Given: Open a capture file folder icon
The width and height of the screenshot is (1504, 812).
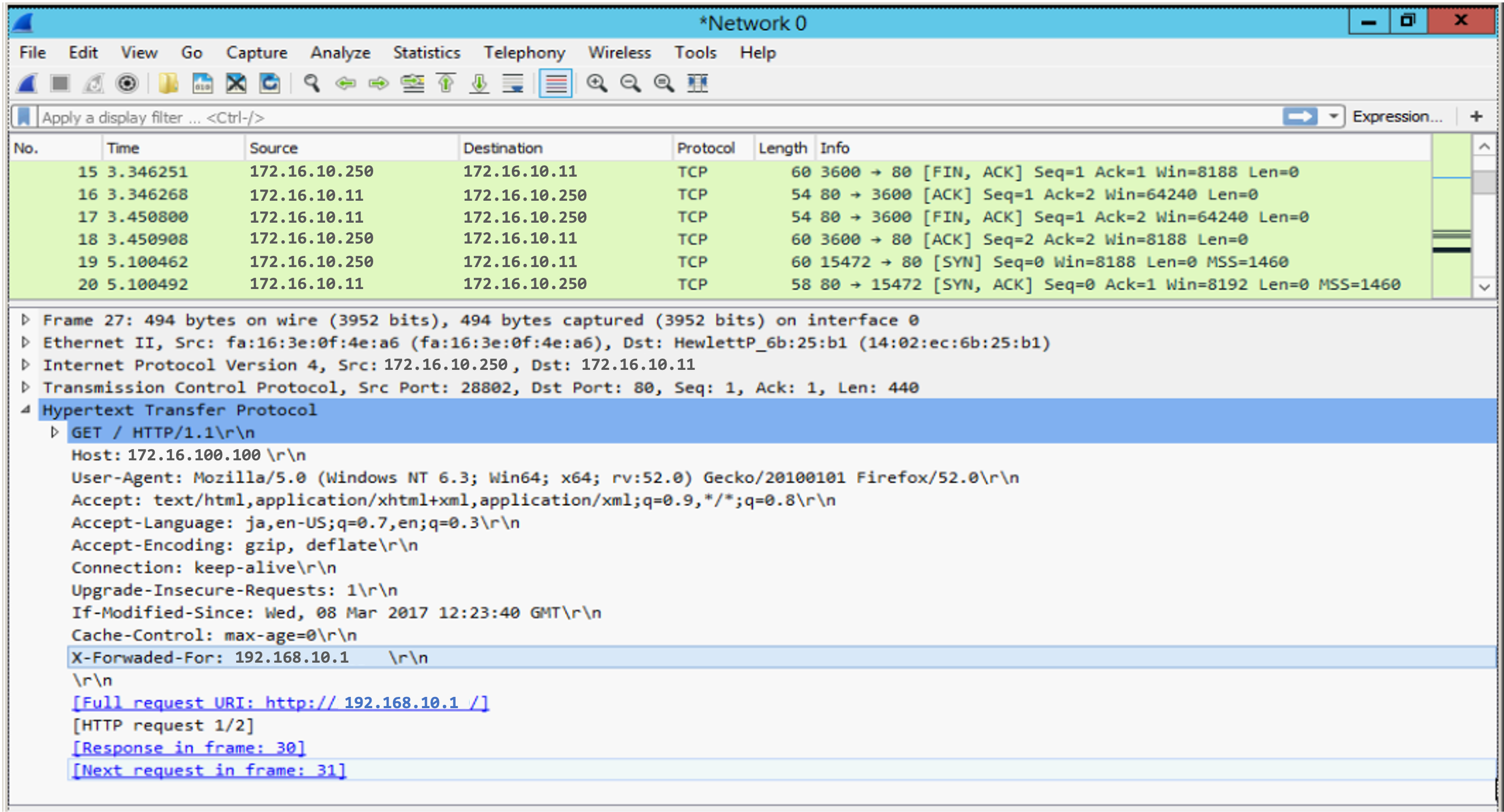Looking at the screenshot, I should [168, 84].
